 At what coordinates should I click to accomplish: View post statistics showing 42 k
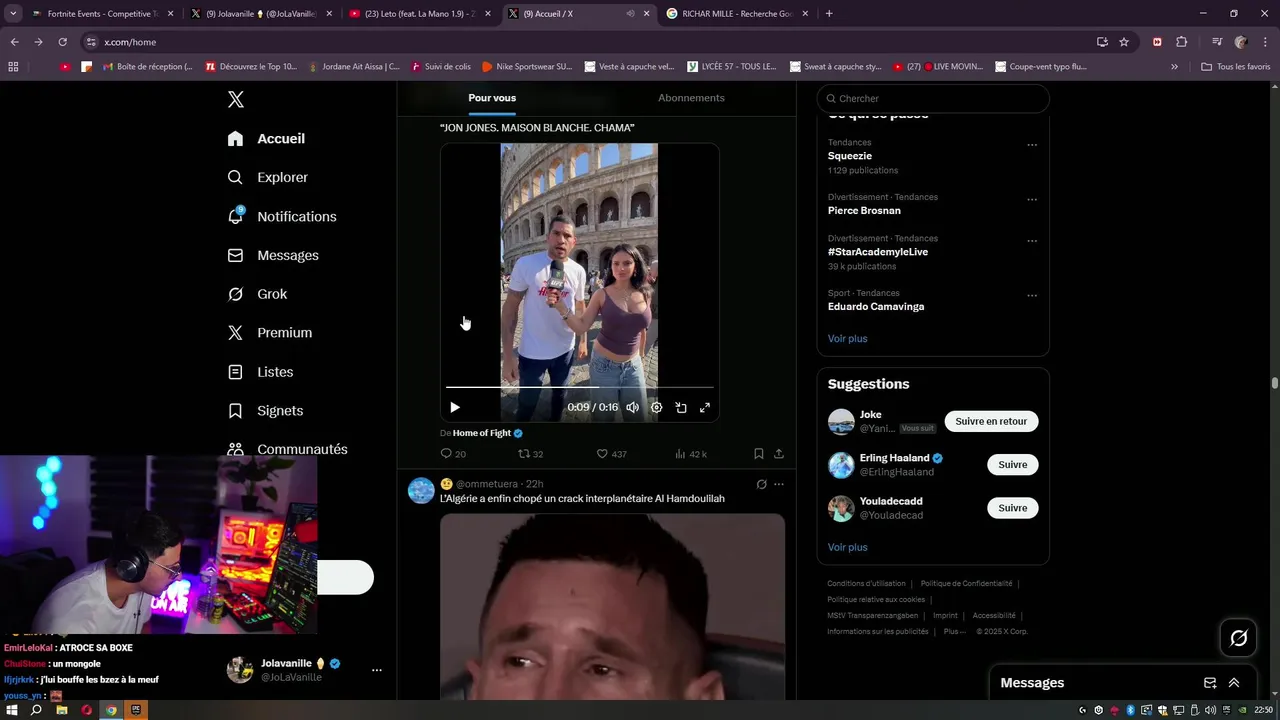pos(690,454)
